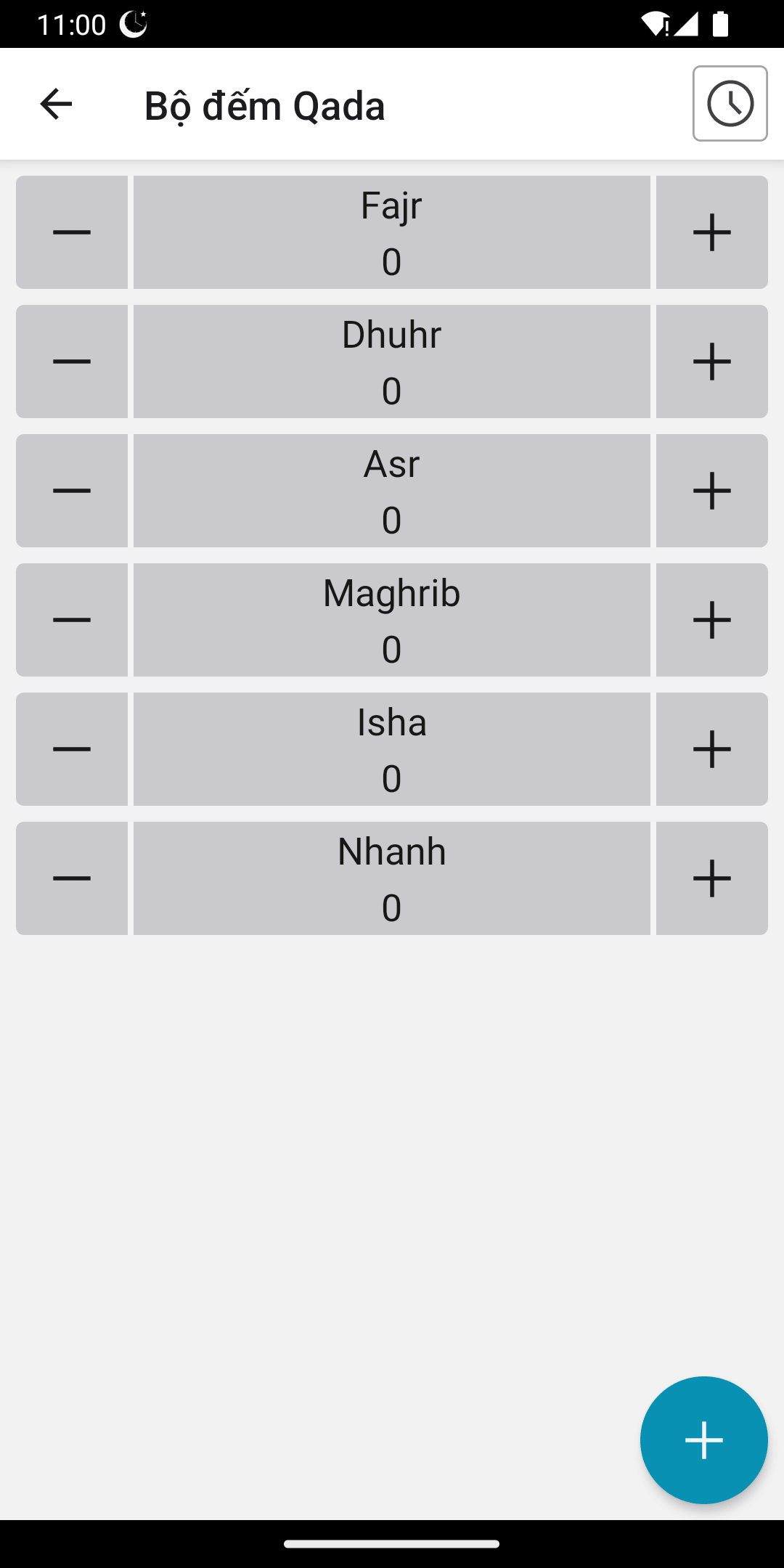
Task: Reduce the Isha counter
Action: click(72, 749)
